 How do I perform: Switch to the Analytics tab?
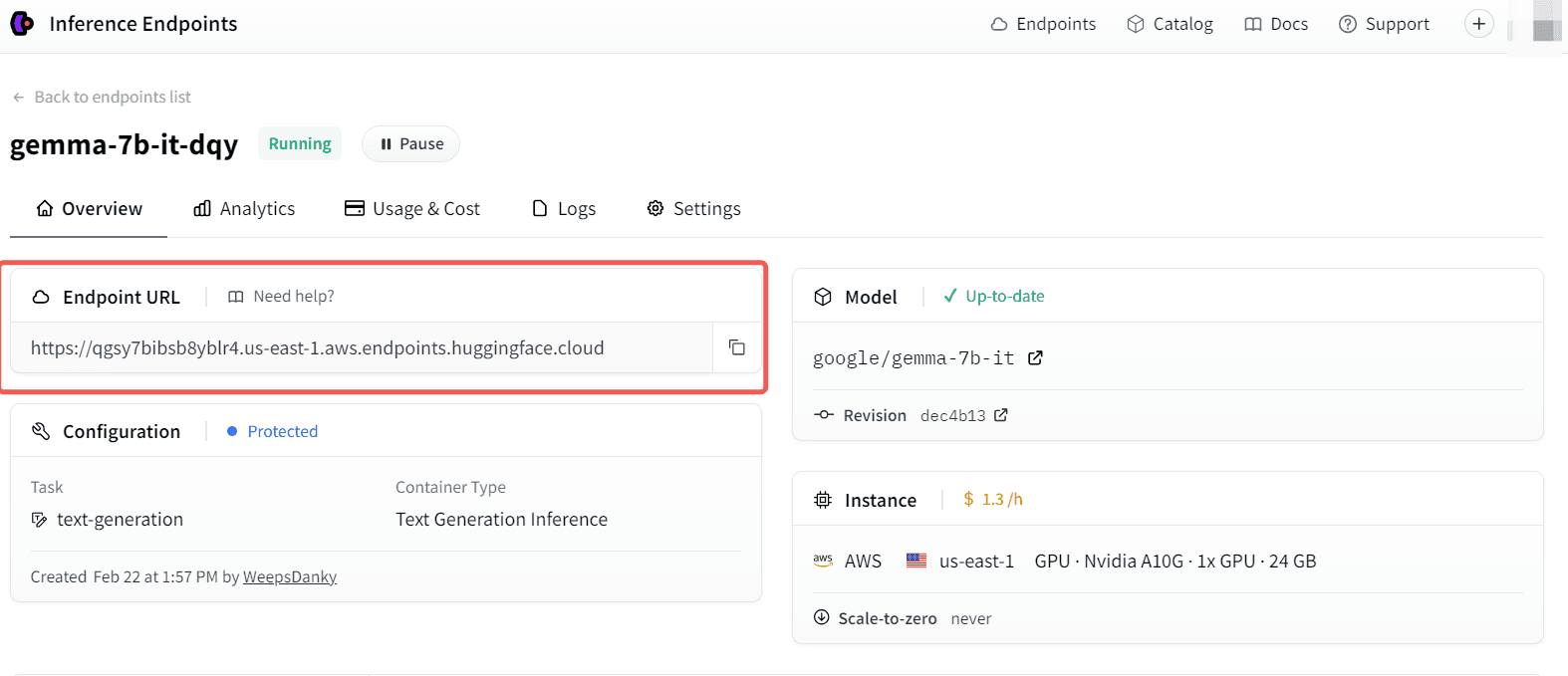pos(244,209)
